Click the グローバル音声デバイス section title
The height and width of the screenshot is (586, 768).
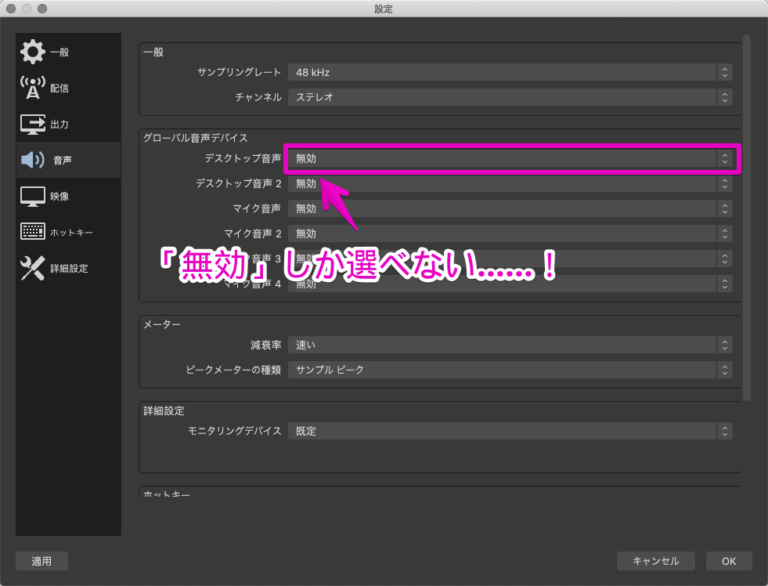(x=195, y=138)
